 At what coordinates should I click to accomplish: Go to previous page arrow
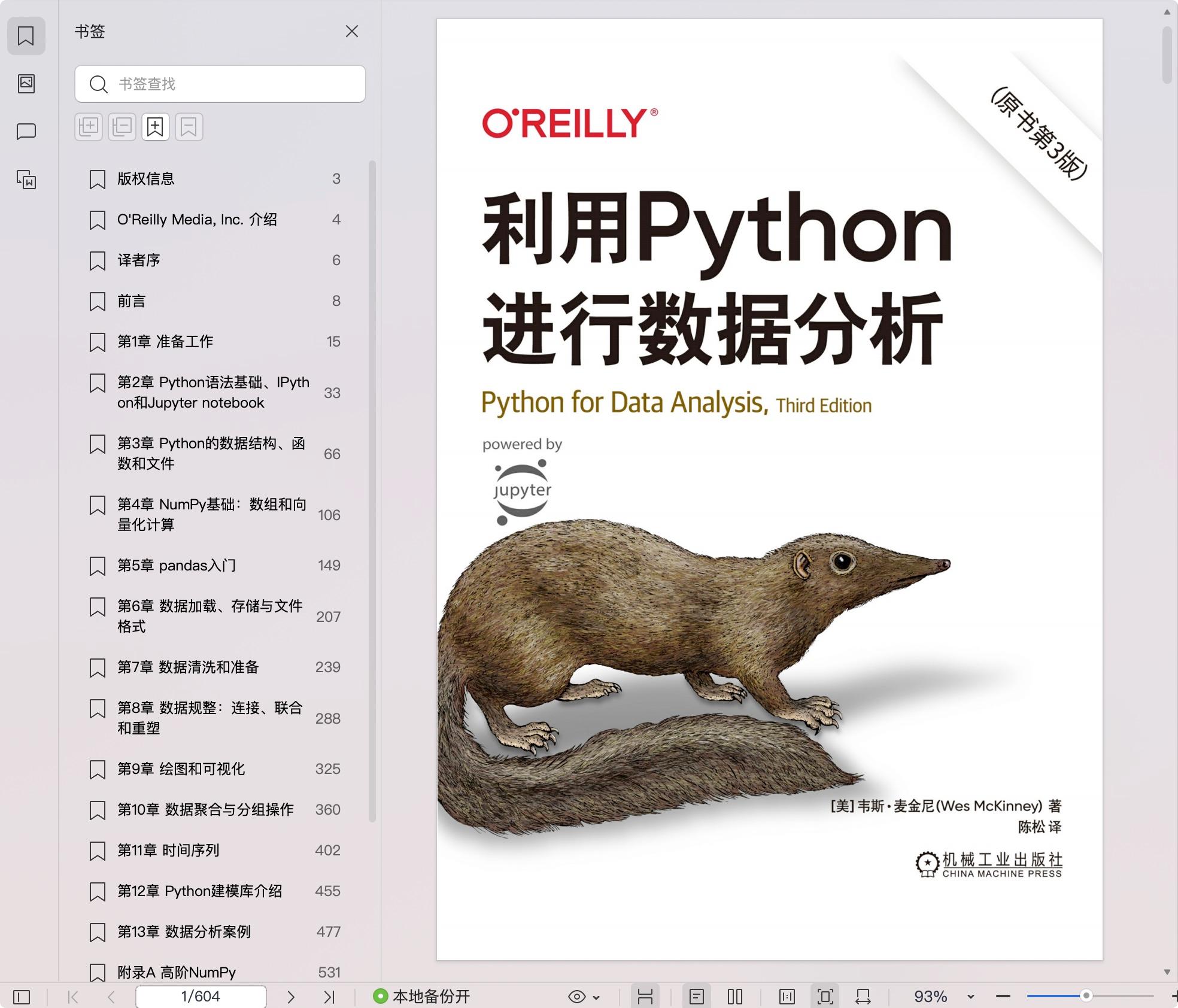coord(111,997)
